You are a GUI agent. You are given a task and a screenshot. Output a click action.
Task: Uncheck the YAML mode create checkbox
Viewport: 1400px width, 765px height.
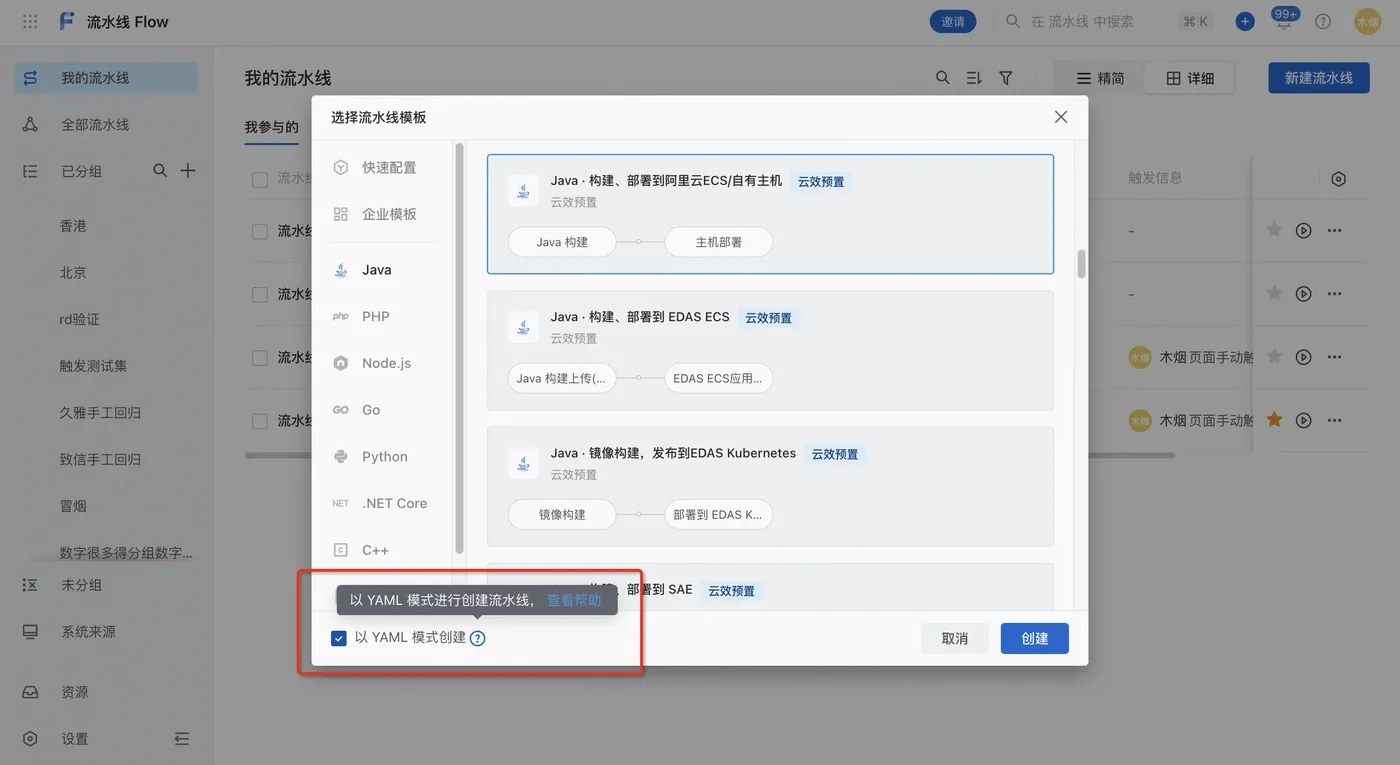pyautogui.click(x=339, y=638)
